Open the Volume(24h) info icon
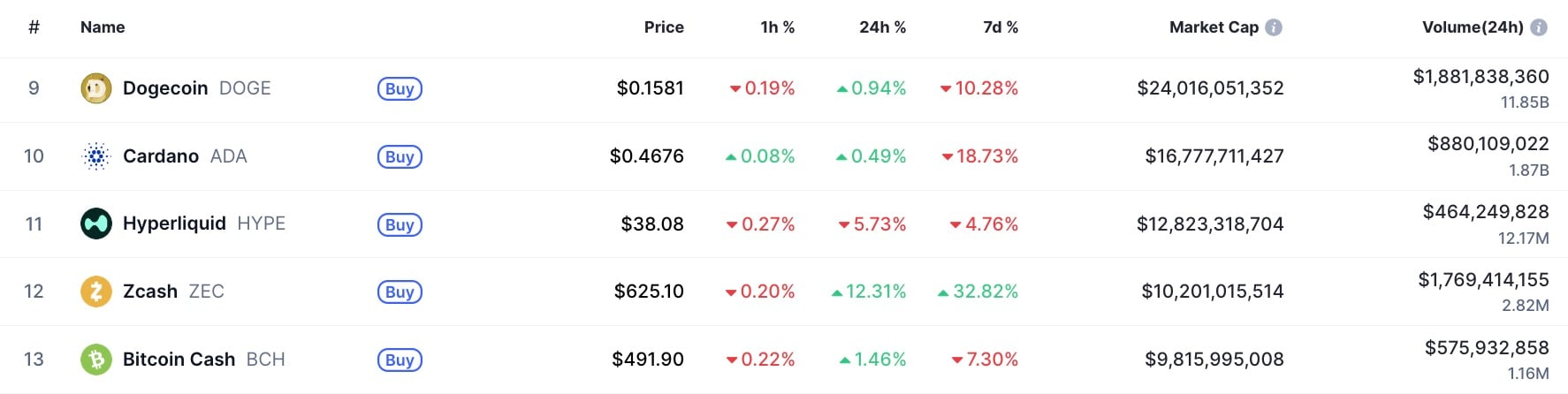The height and width of the screenshot is (394, 1568). (1539, 27)
